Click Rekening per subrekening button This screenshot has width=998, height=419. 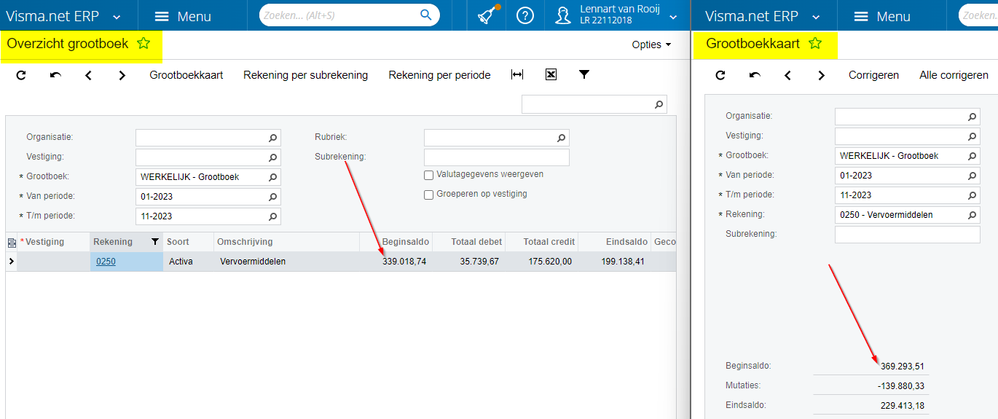pyautogui.click(x=306, y=75)
